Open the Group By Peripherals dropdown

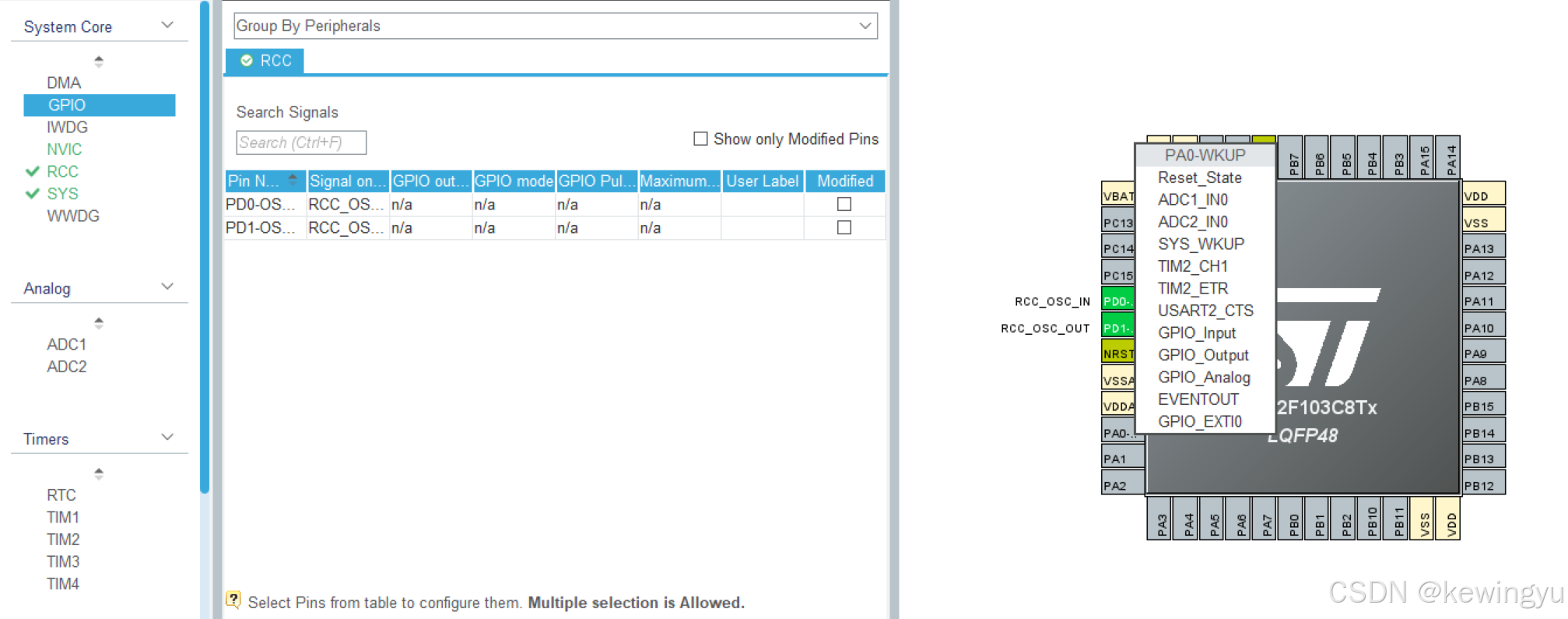click(x=556, y=26)
